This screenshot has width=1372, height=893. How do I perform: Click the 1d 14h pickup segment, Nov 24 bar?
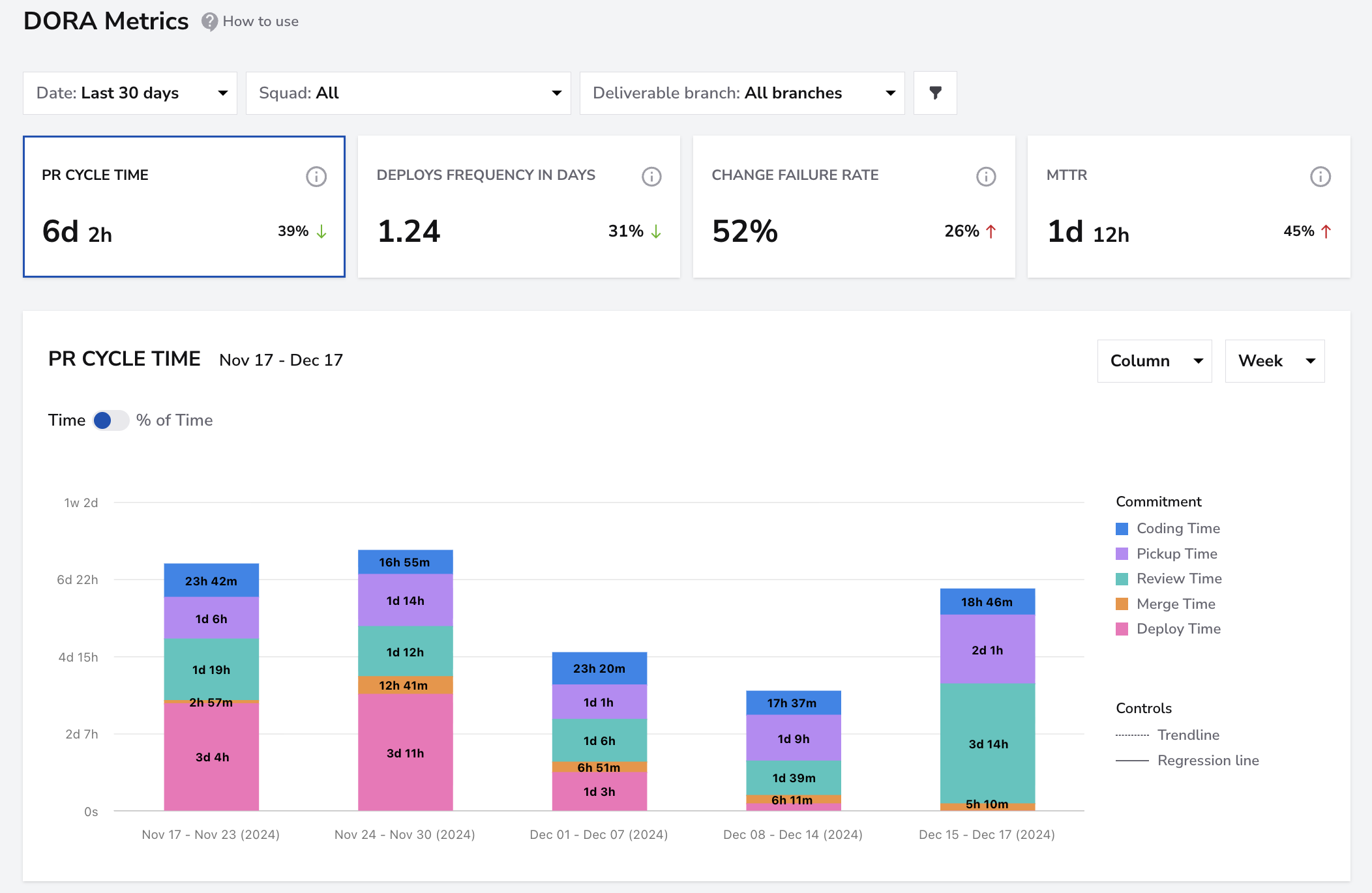405,600
